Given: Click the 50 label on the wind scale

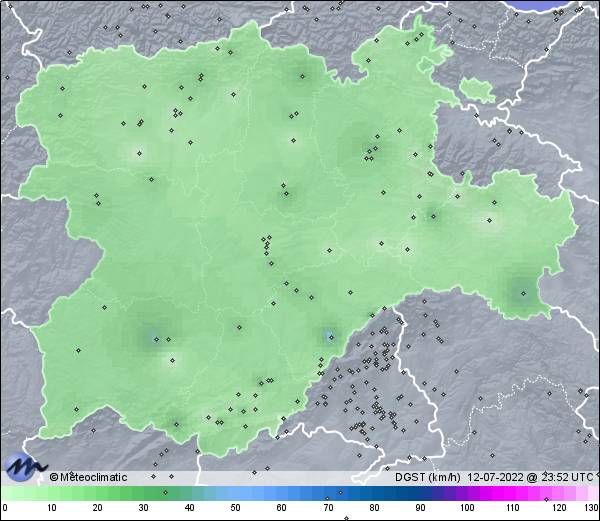Looking at the screenshot, I should click(235, 508).
